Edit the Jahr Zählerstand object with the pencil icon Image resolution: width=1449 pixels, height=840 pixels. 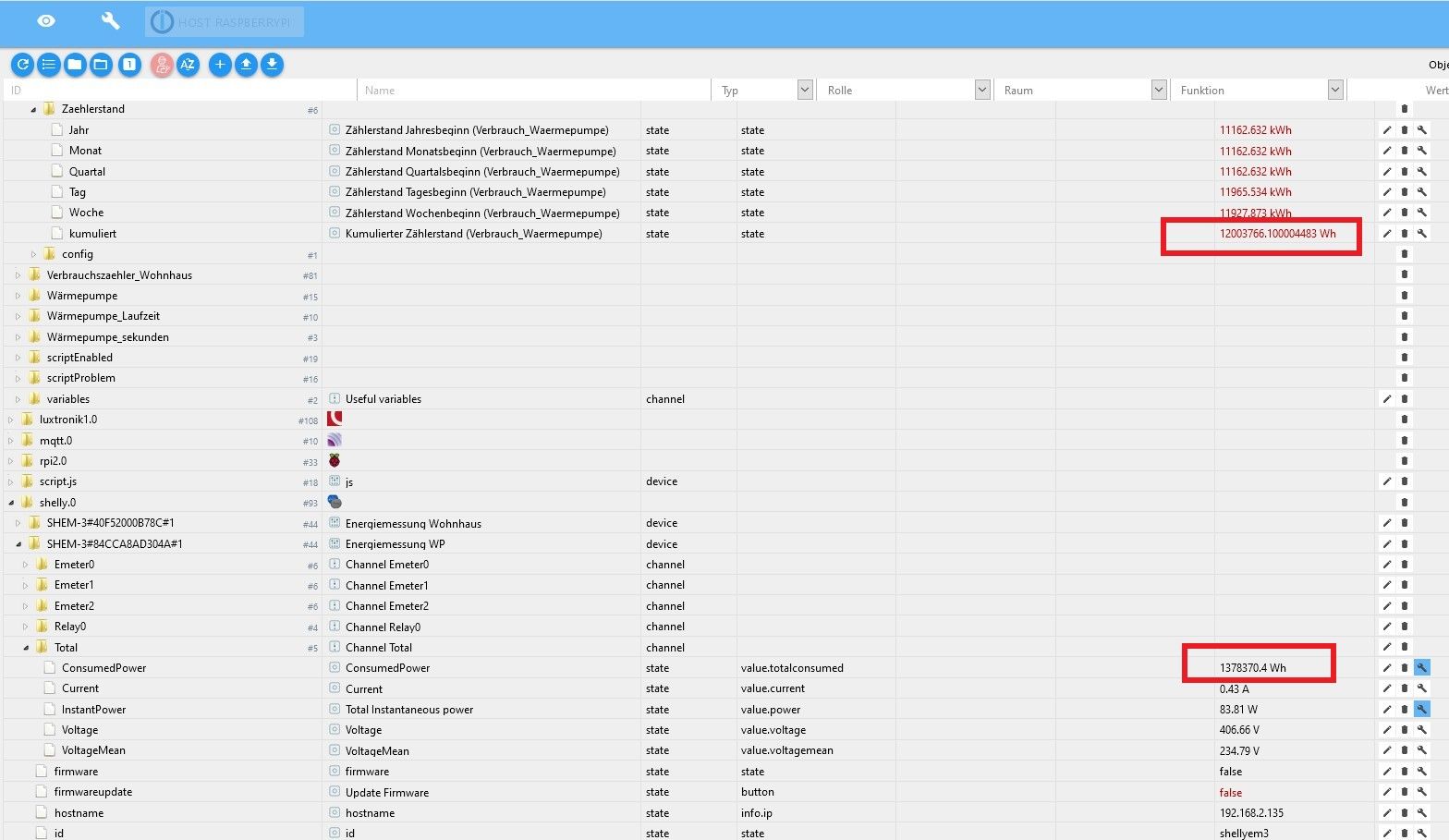click(x=1386, y=130)
